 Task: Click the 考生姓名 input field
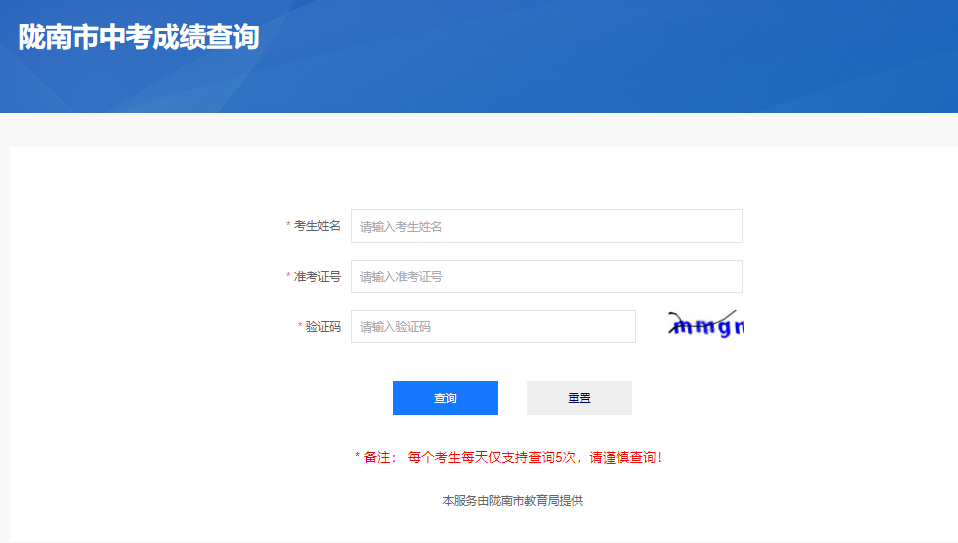[546, 226]
